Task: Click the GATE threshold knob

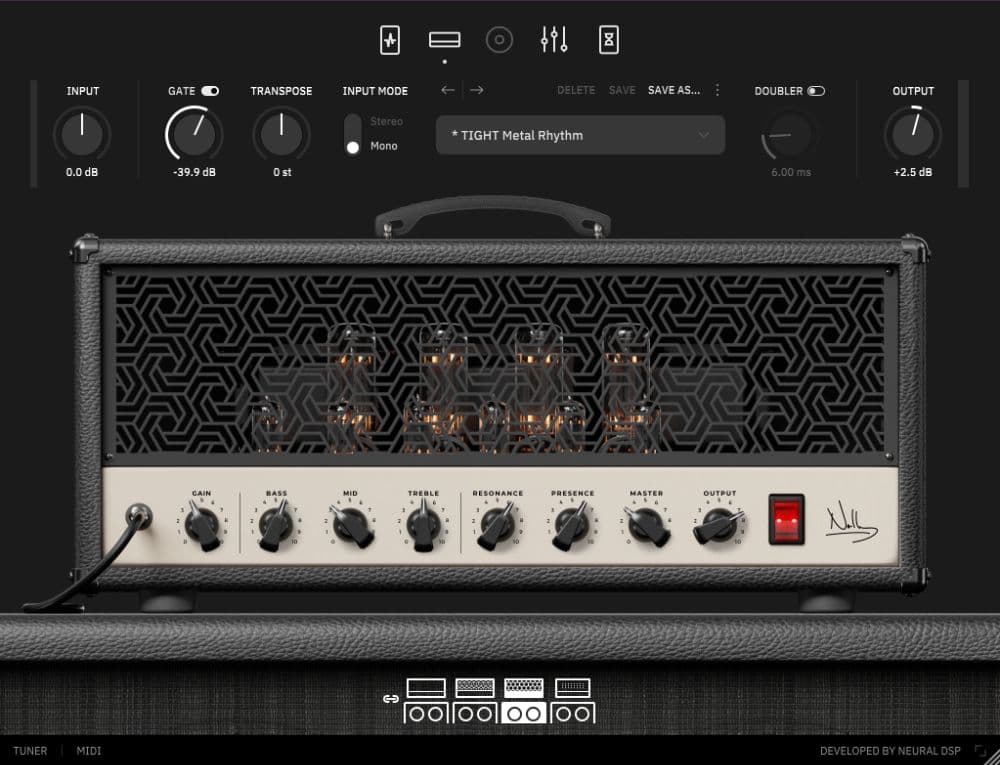Action: coord(194,134)
